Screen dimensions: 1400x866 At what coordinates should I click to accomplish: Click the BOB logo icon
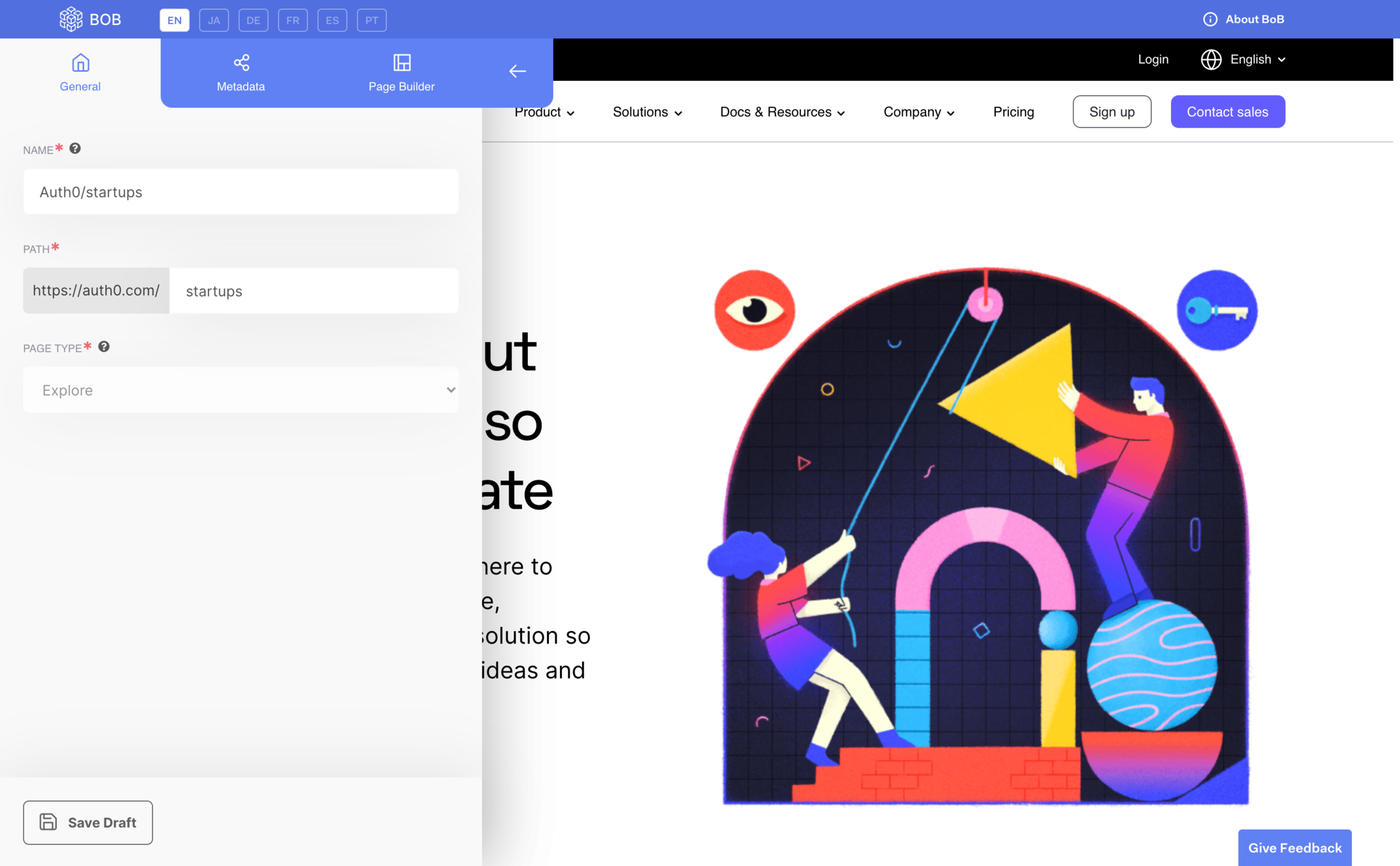pos(71,19)
